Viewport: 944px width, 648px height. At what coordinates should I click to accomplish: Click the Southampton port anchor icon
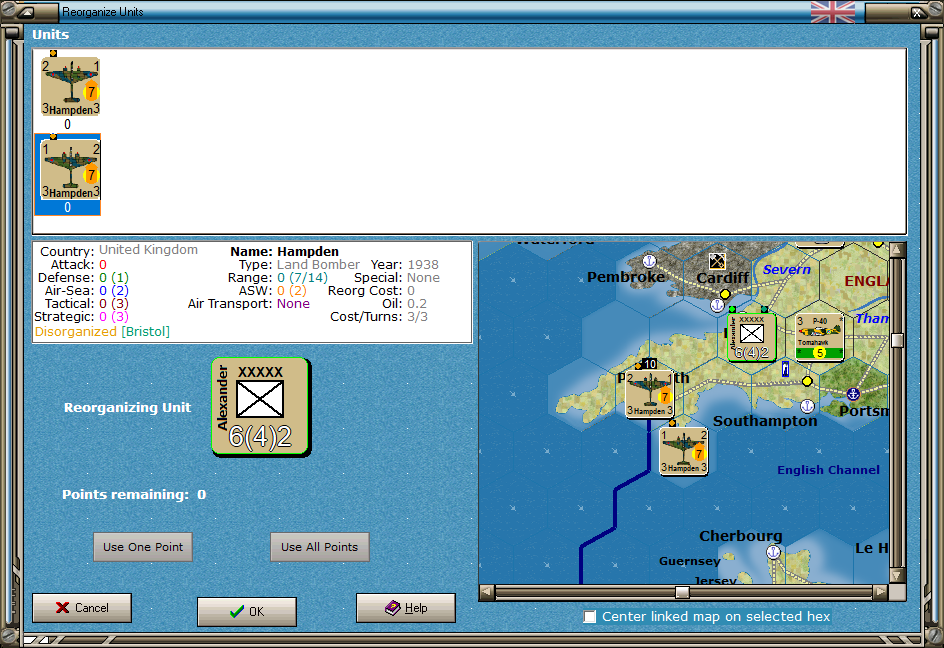click(x=807, y=405)
